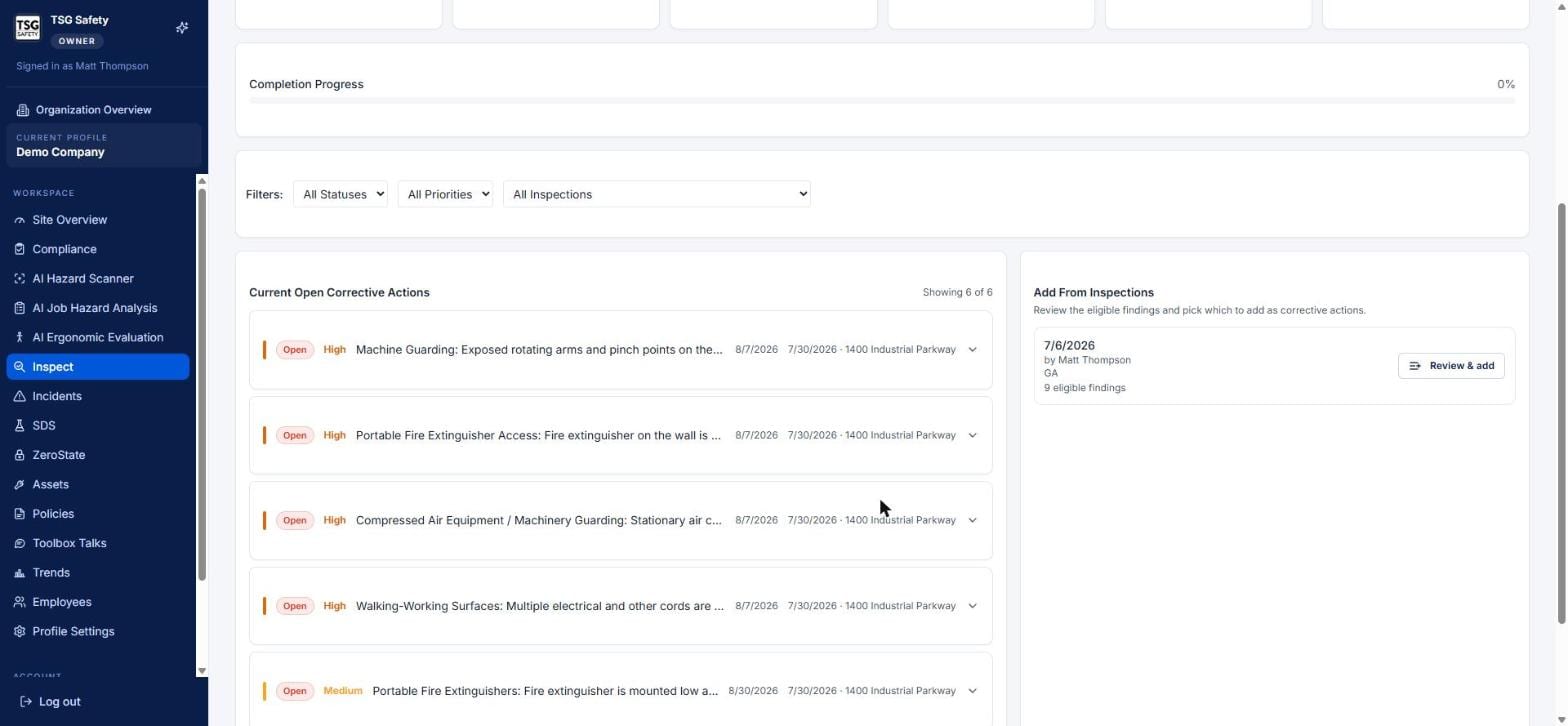Viewport: 1568px width, 726px height.
Task: Navigate to Incidents
Action: point(98,396)
